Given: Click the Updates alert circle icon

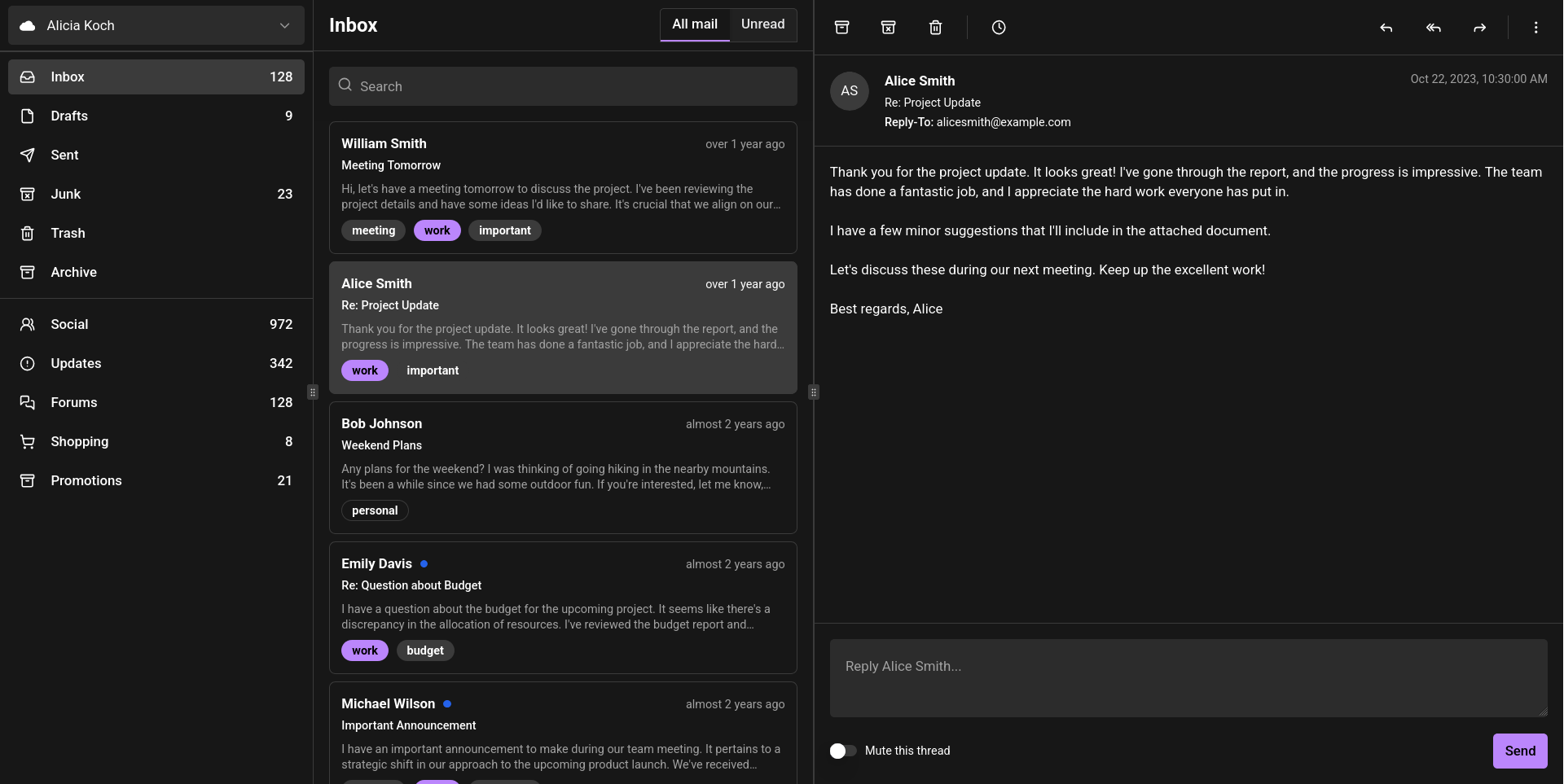Looking at the screenshot, I should tap(28, 363).
